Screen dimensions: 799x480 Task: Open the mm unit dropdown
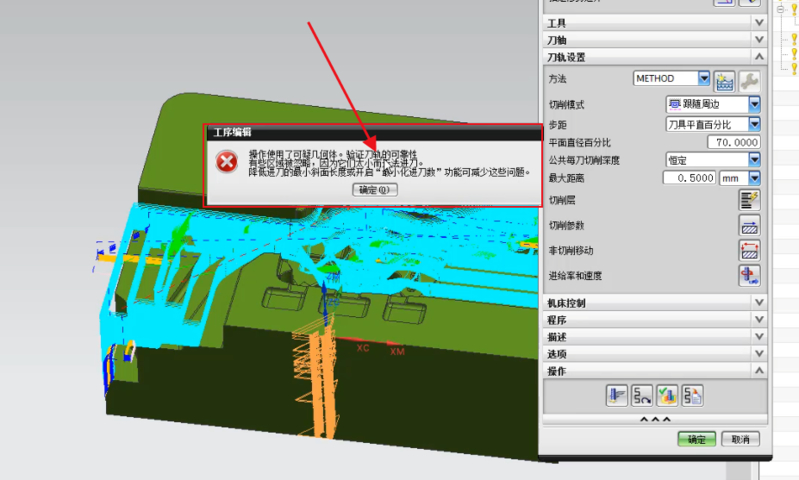click(x=754, y=178)
